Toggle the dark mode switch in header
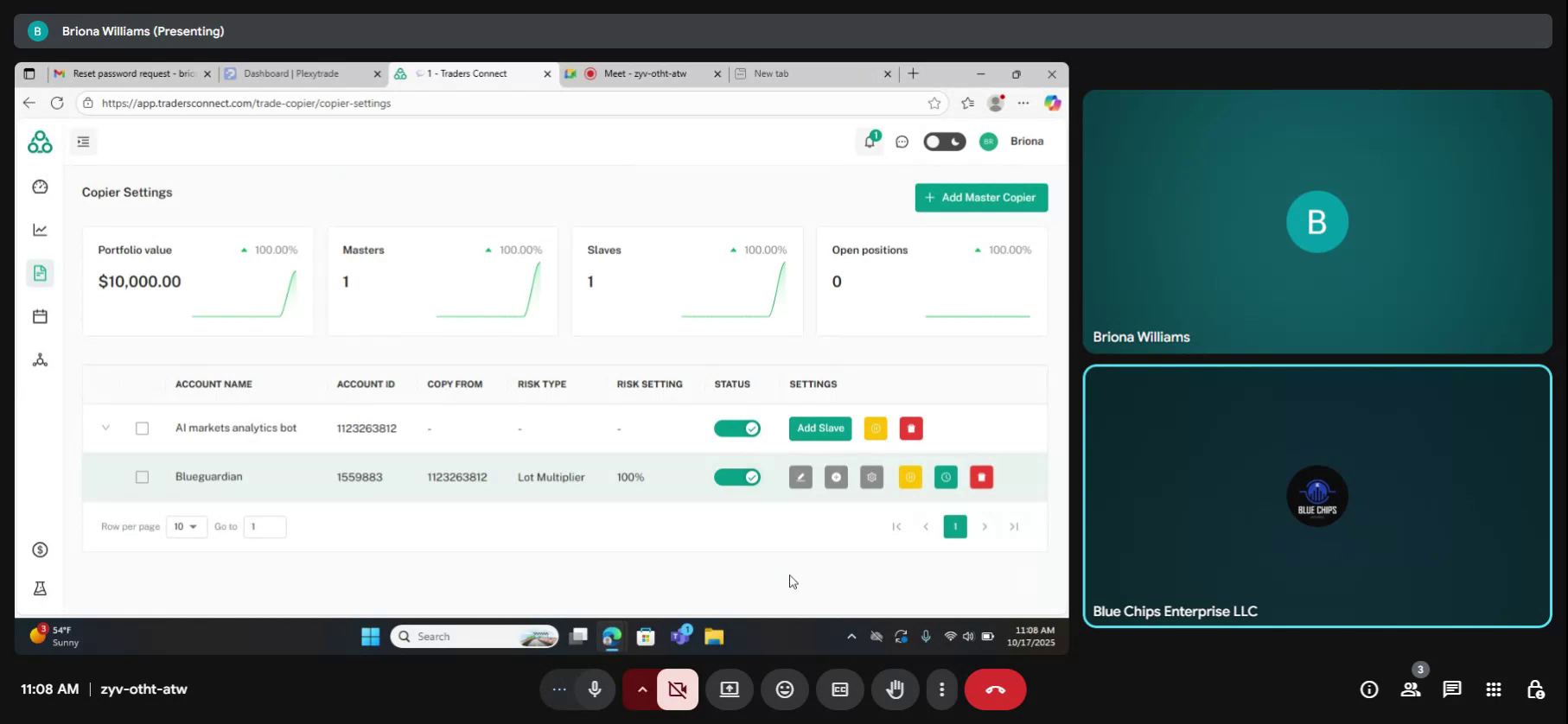 coord(944,142)
